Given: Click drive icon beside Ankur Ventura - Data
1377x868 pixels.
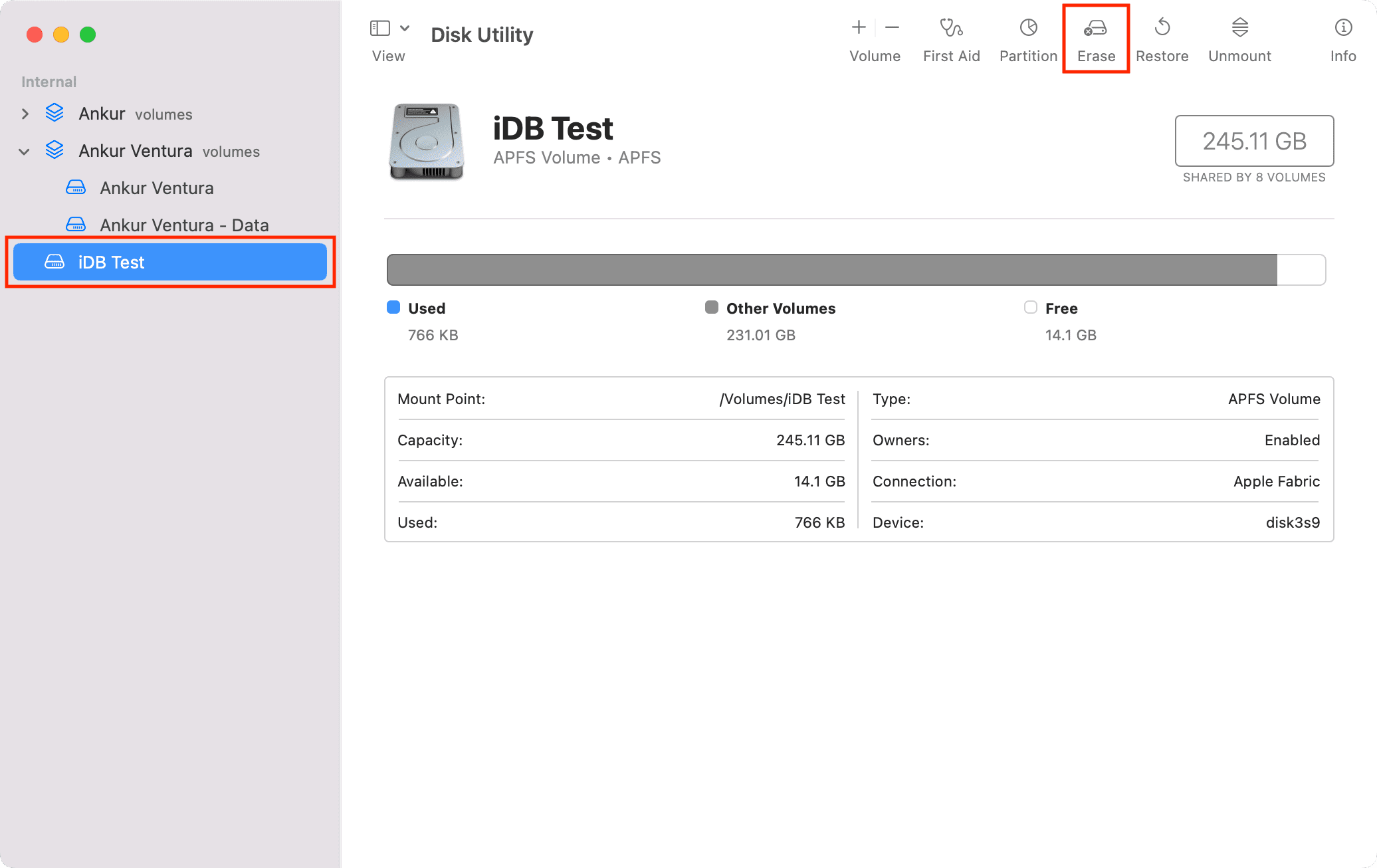Looking at the screenshot, I should tap(76, 225).
